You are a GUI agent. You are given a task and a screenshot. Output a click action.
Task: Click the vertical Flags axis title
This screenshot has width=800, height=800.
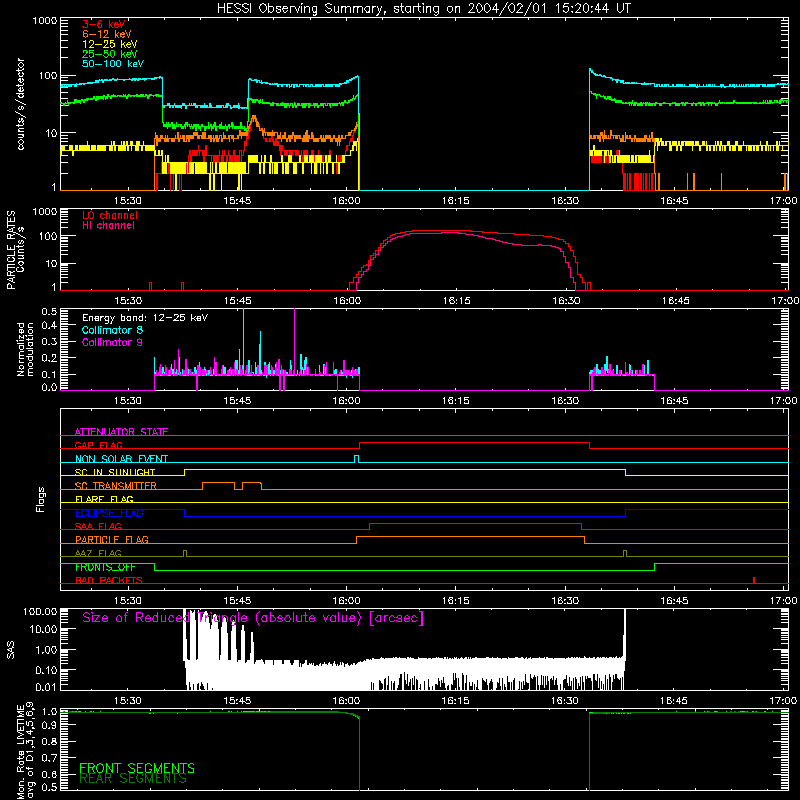(x=41, y=499)
